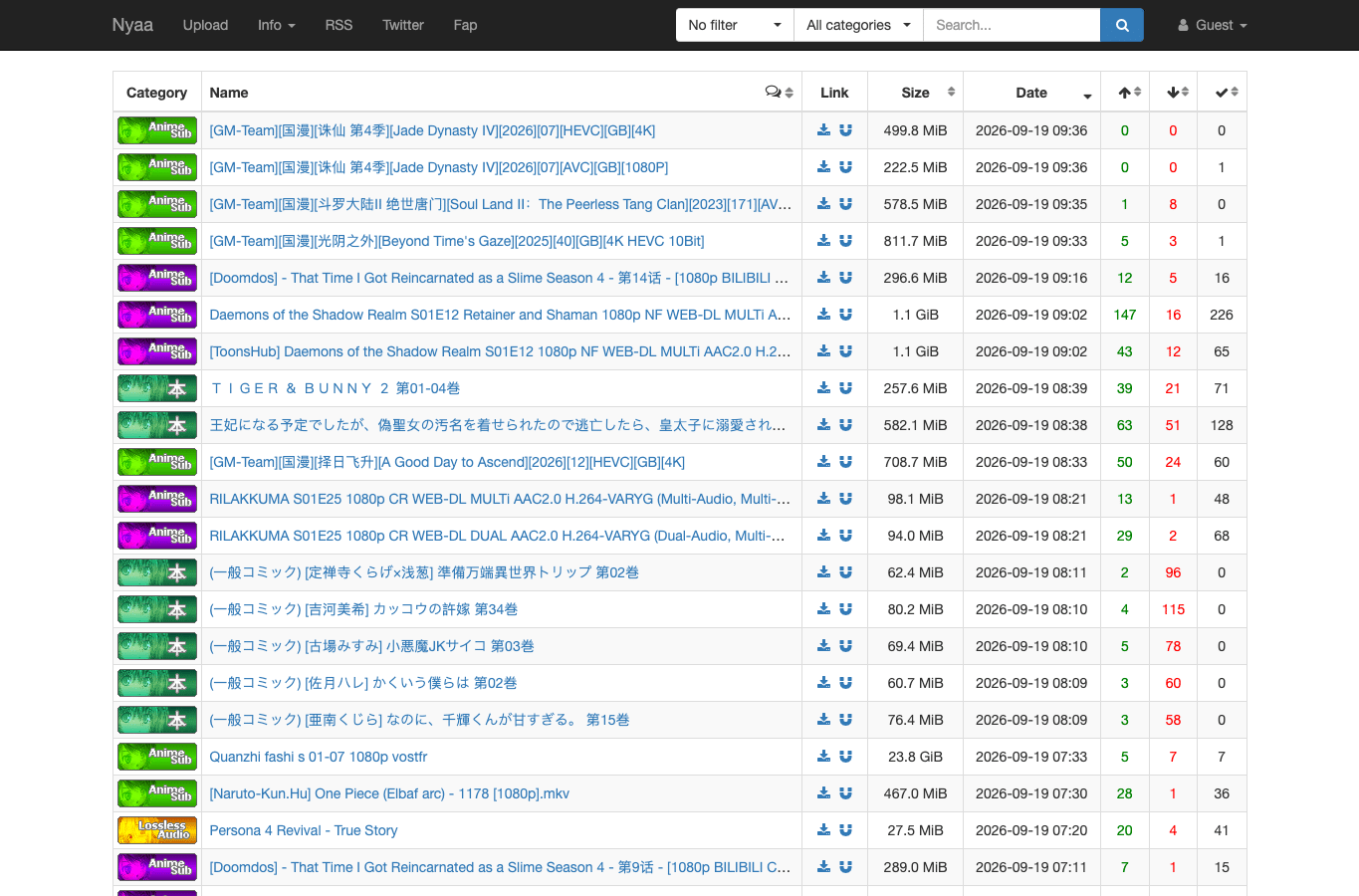1359x896 pixels.
Task: Click Lossless Audio category badge for Persona 4
Action: click(x=157, y=830)
